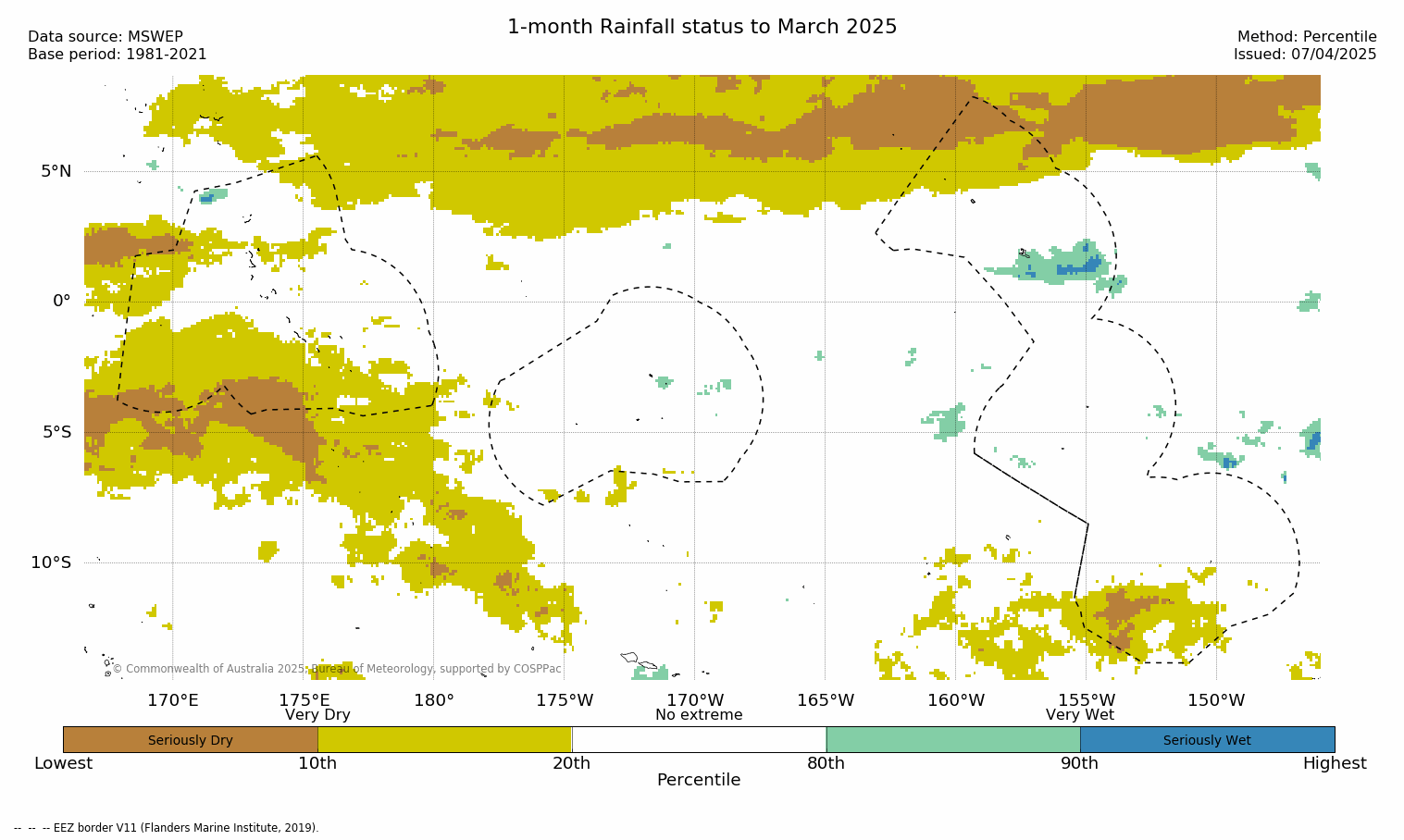The image size is (1404, 840).
Task: Click the No extreme white legend swatch
Action: click(x=699, y=739)
